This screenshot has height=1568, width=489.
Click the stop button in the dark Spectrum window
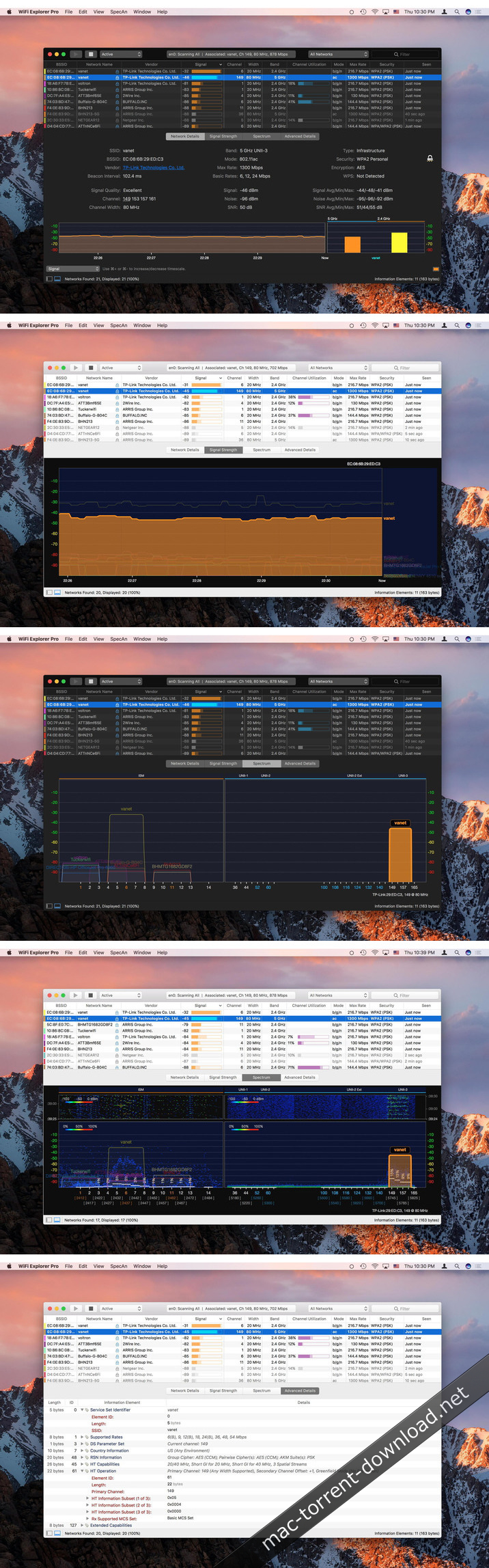point(91,681)
